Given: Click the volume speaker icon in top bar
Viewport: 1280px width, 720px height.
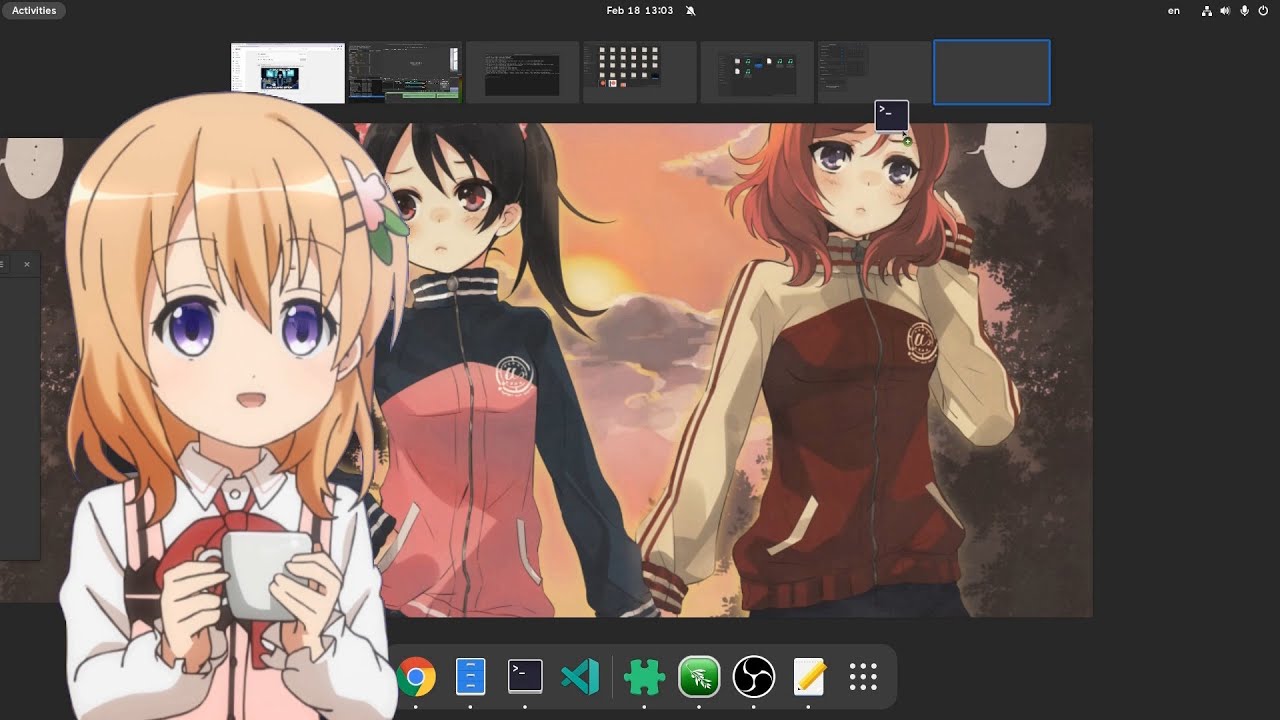Looking at the screenshot, I should point(1226,10).
